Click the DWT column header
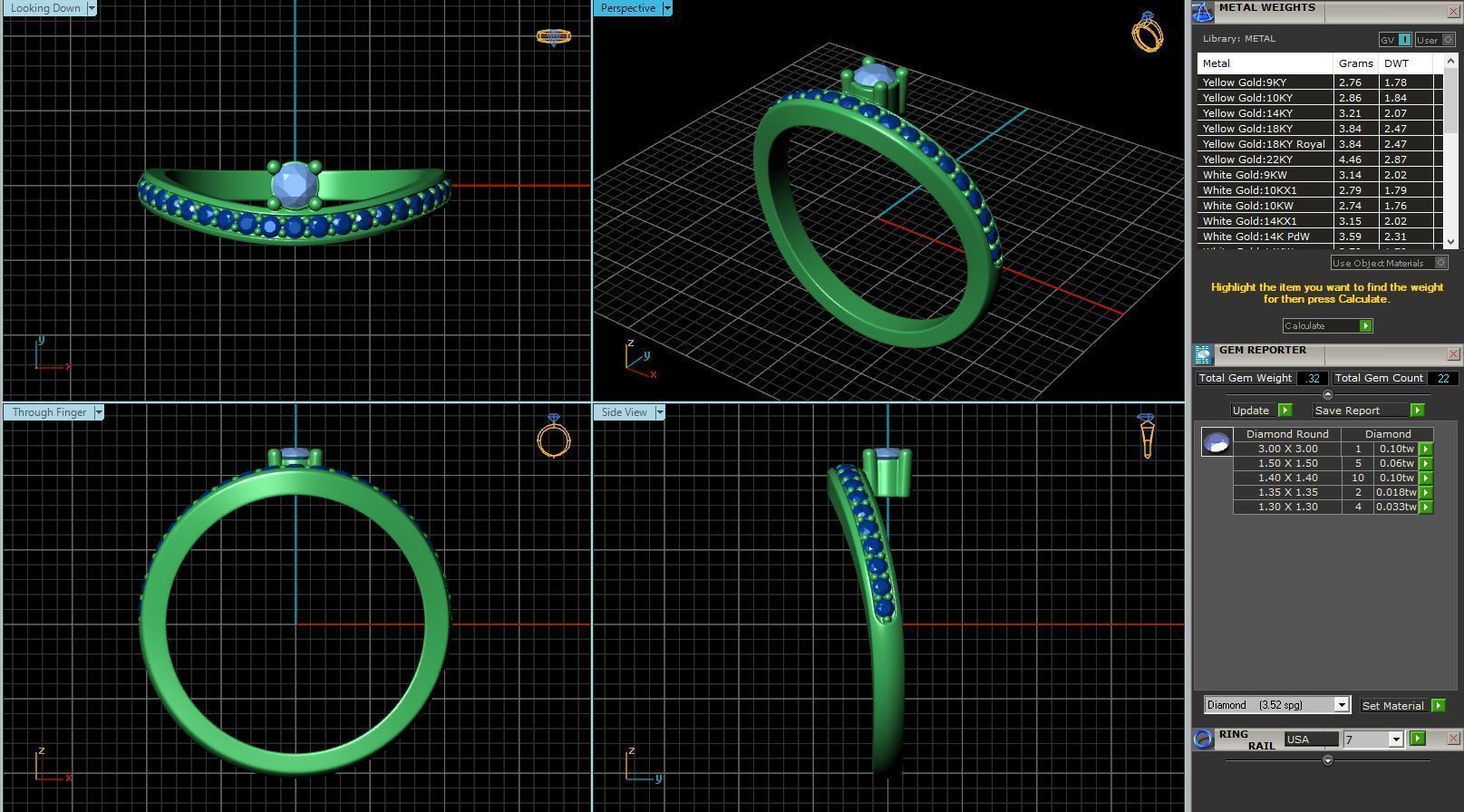1464x812 pixels. (1405, 63)
